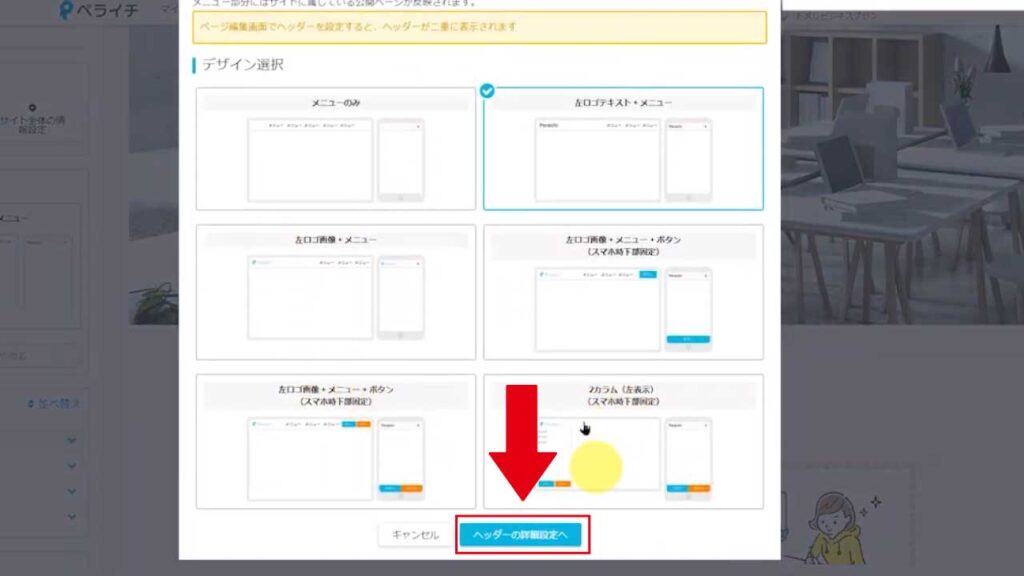This screenshot has height=576, width=1024.
Task: Choose the 左ロゴ画像・メニュー design card
Action: coord(336,292)
